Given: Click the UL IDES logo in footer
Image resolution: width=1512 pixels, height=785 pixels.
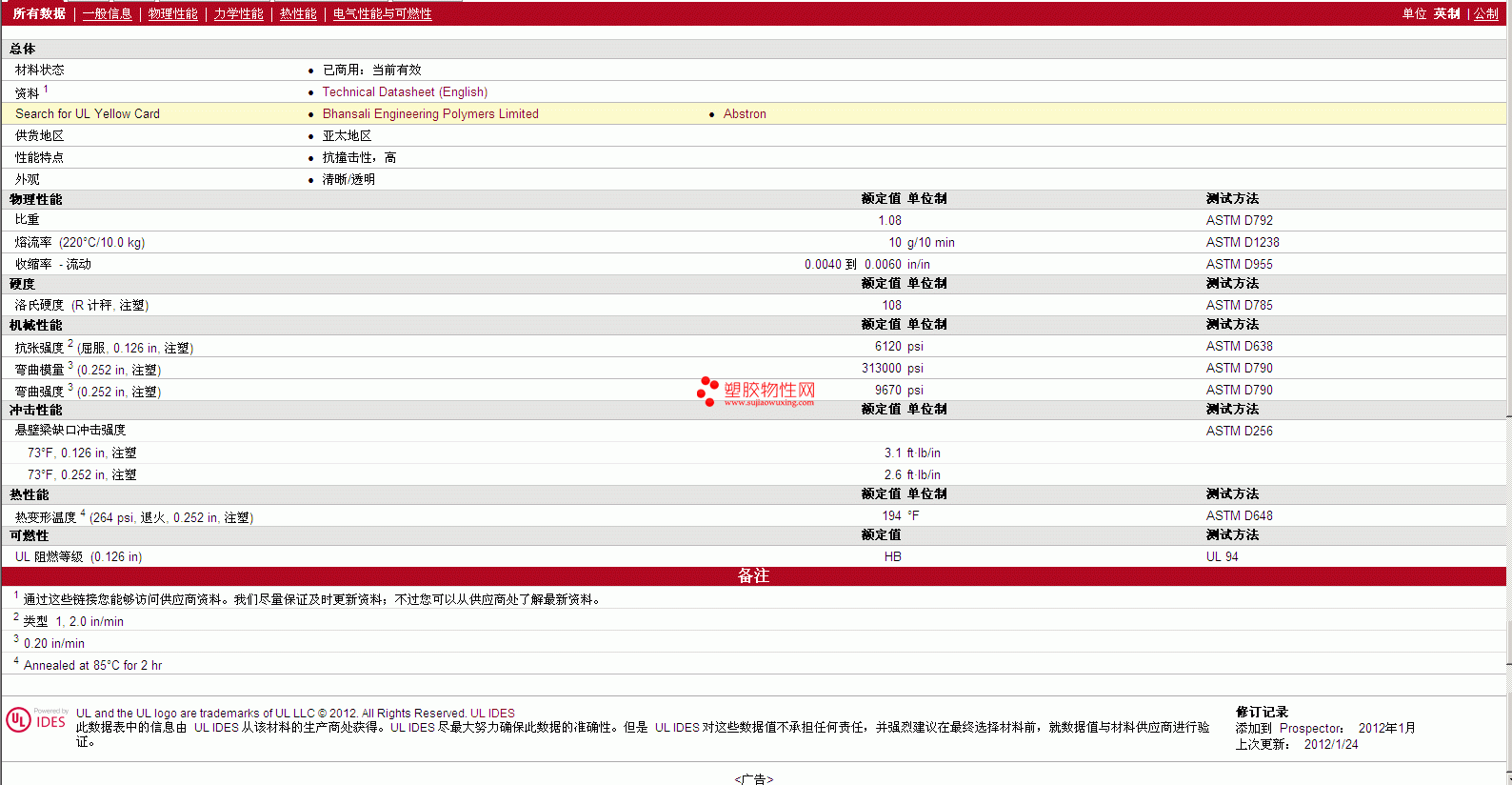Looking at the screenshot, I should click(36, 720).
